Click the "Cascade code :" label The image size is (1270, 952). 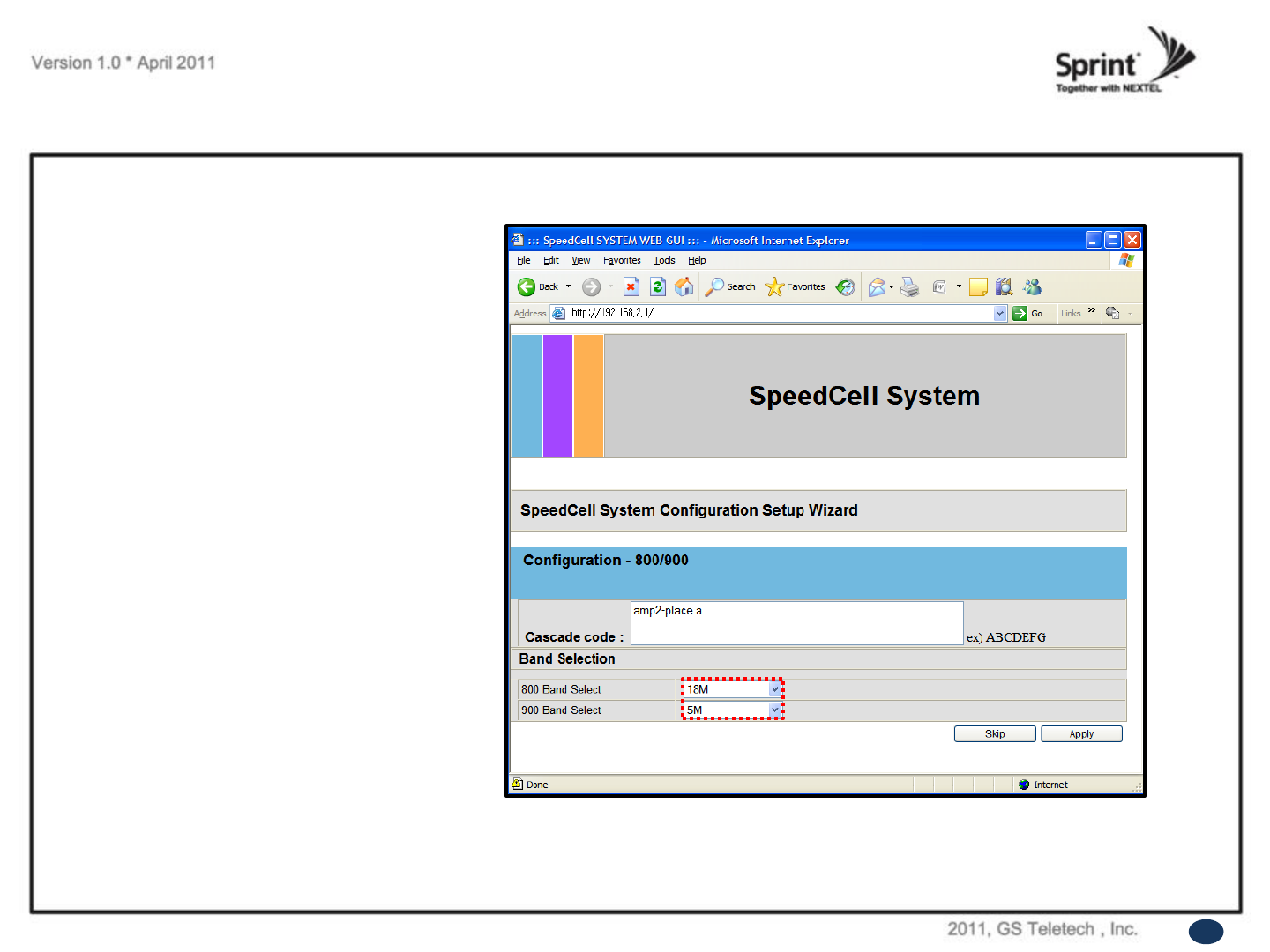(574, 637)
